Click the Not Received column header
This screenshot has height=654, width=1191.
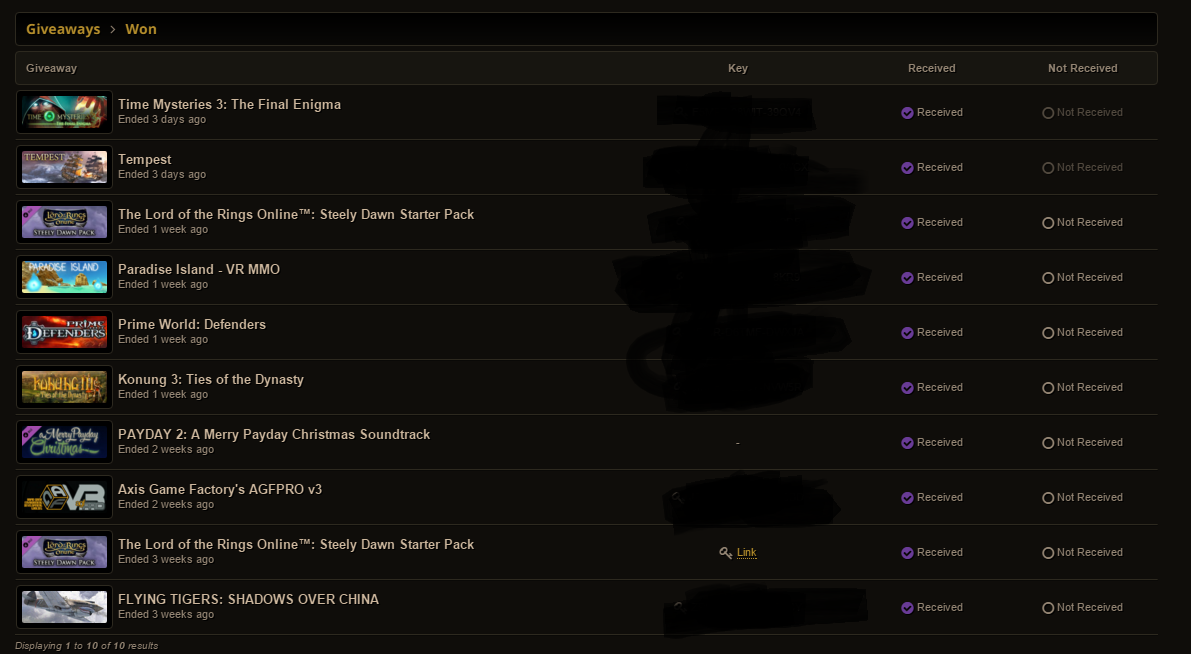click(x=1082, y=68)
